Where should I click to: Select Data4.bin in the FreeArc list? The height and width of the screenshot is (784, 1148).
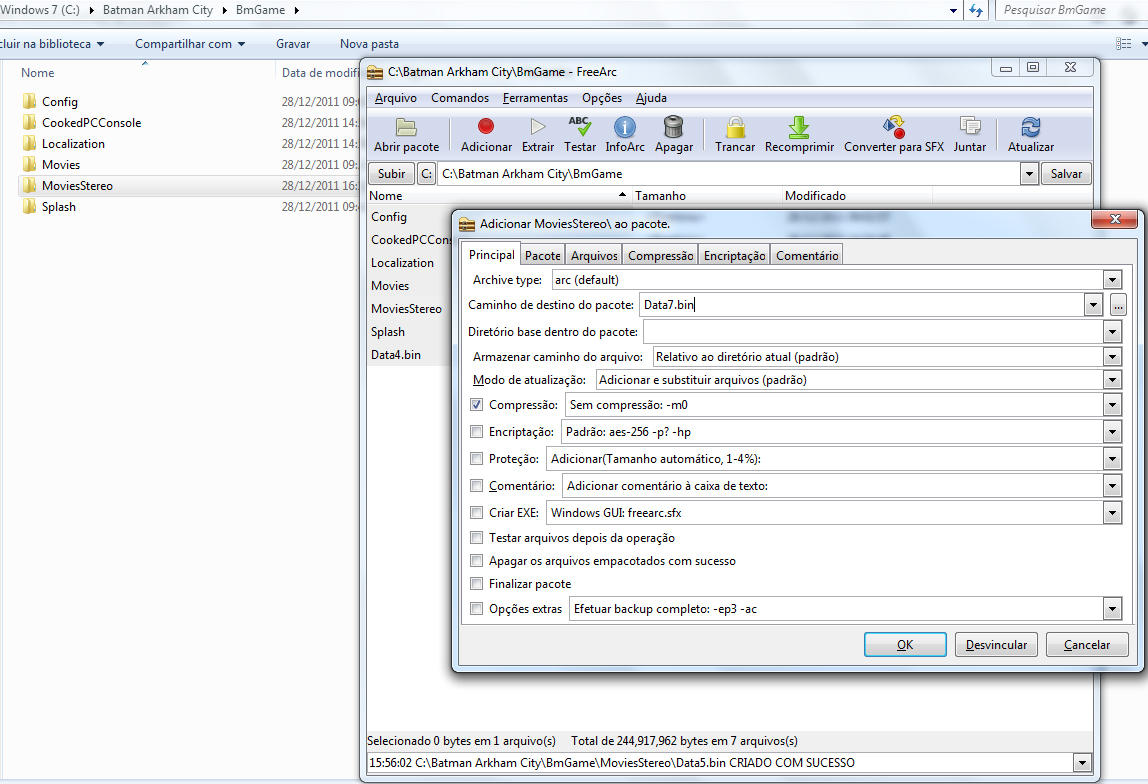(x=395, y=354)
